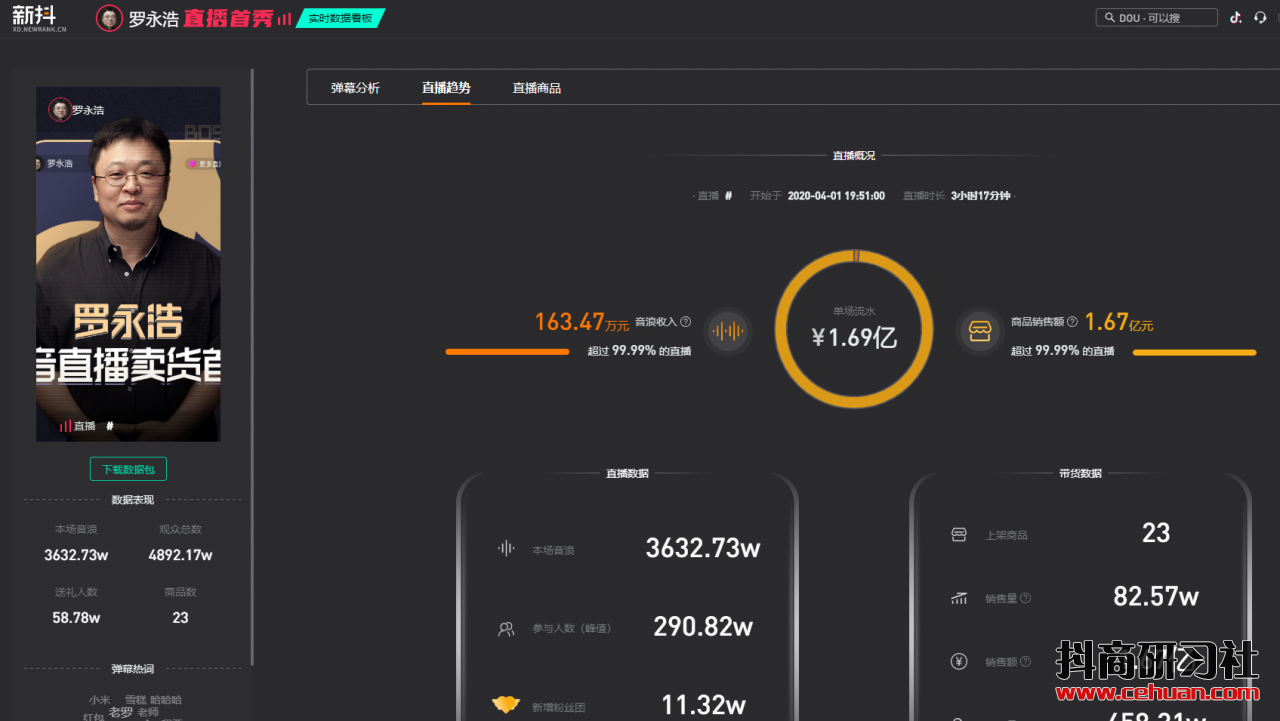This screenshot has width=1280, height=721.
Task: Click the 罗永浩 avatar in the header
Action: tap(109, 18)
